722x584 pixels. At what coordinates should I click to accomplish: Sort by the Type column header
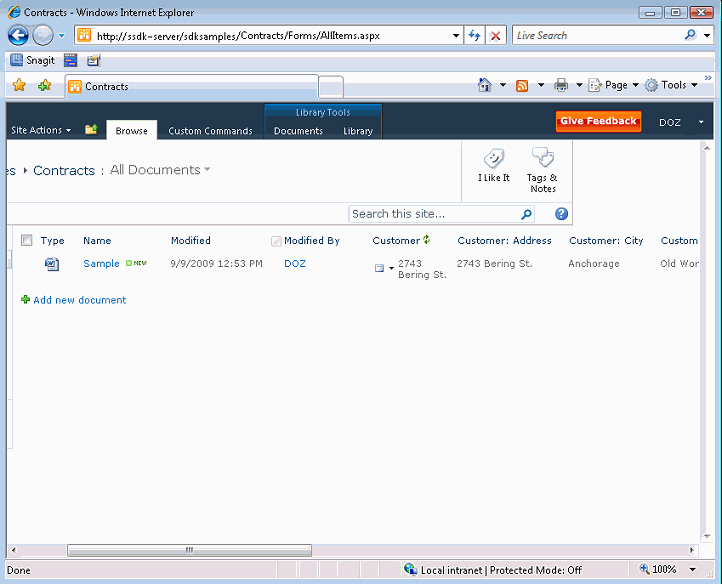[x=52, y=240]
